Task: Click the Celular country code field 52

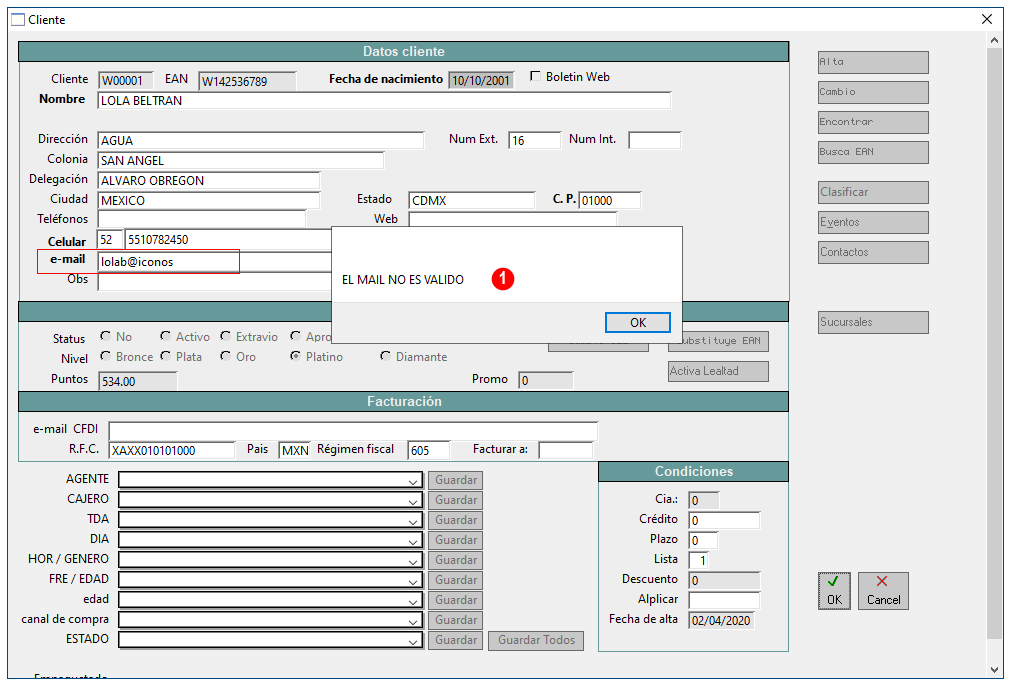Action: point(109,240)
